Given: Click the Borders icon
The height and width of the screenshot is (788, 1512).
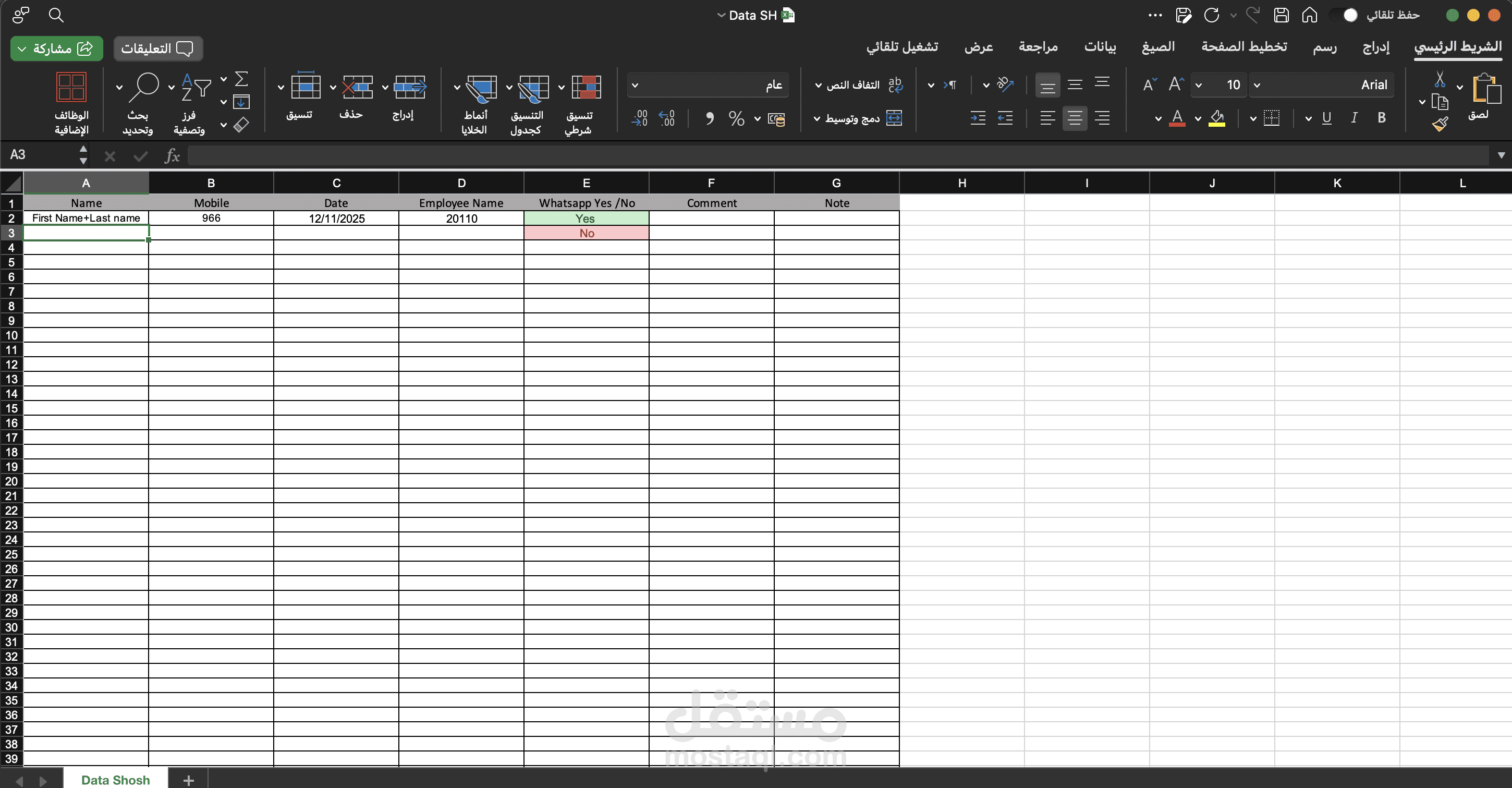Looking at the screenshot, I should [1271, 118].
